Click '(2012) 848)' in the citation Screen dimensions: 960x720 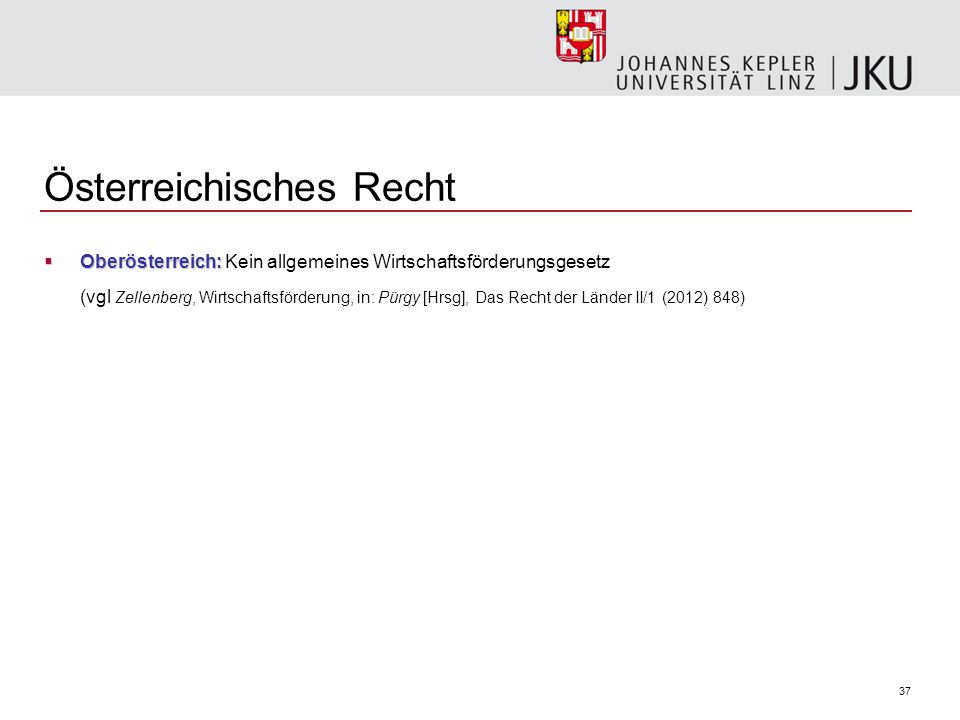703,298
